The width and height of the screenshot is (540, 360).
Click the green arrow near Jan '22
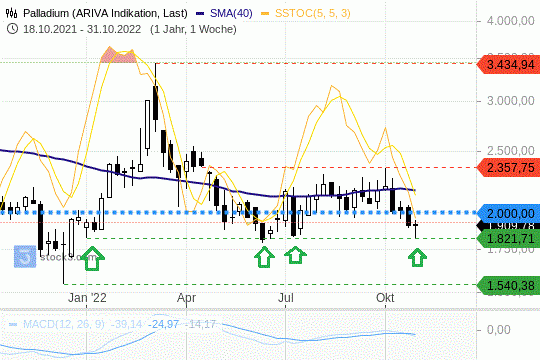92,258
